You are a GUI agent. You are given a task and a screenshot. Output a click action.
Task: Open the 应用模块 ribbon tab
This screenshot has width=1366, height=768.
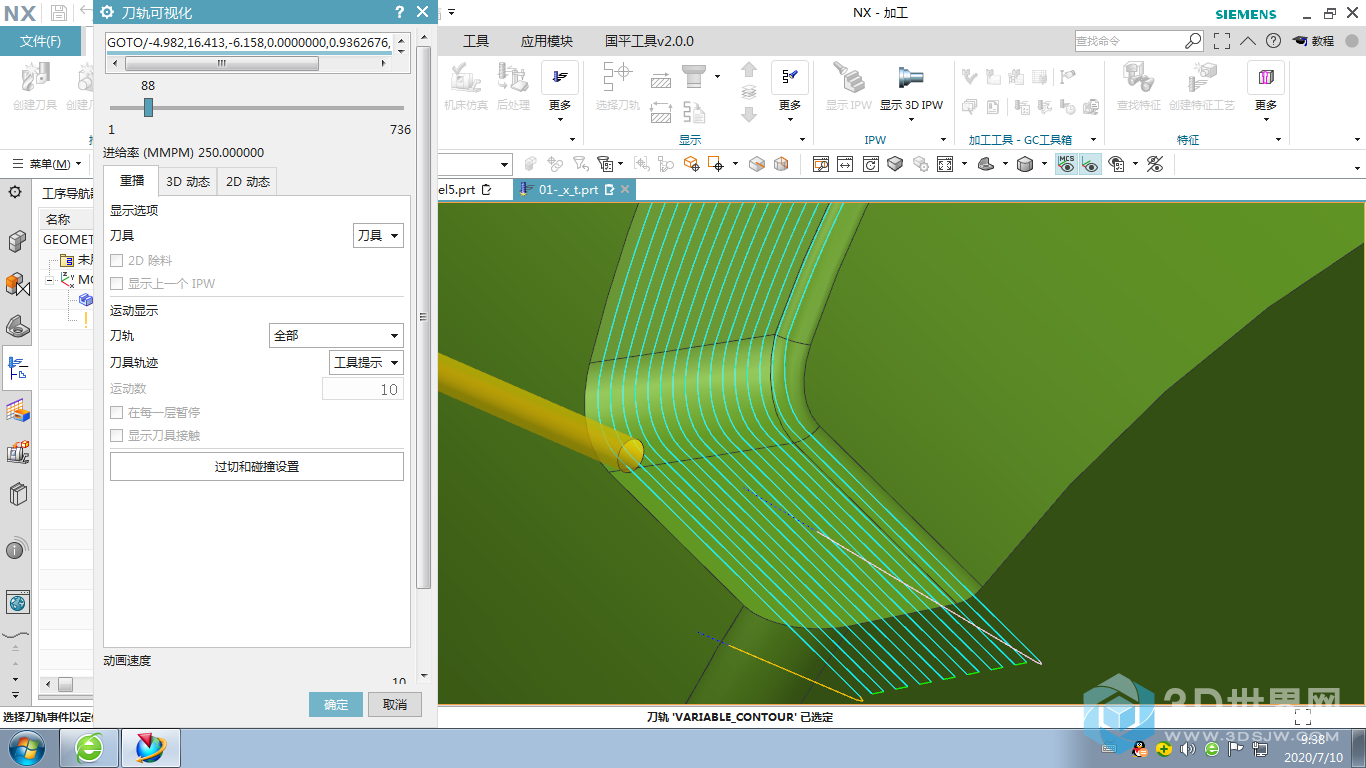pos(547,41)
